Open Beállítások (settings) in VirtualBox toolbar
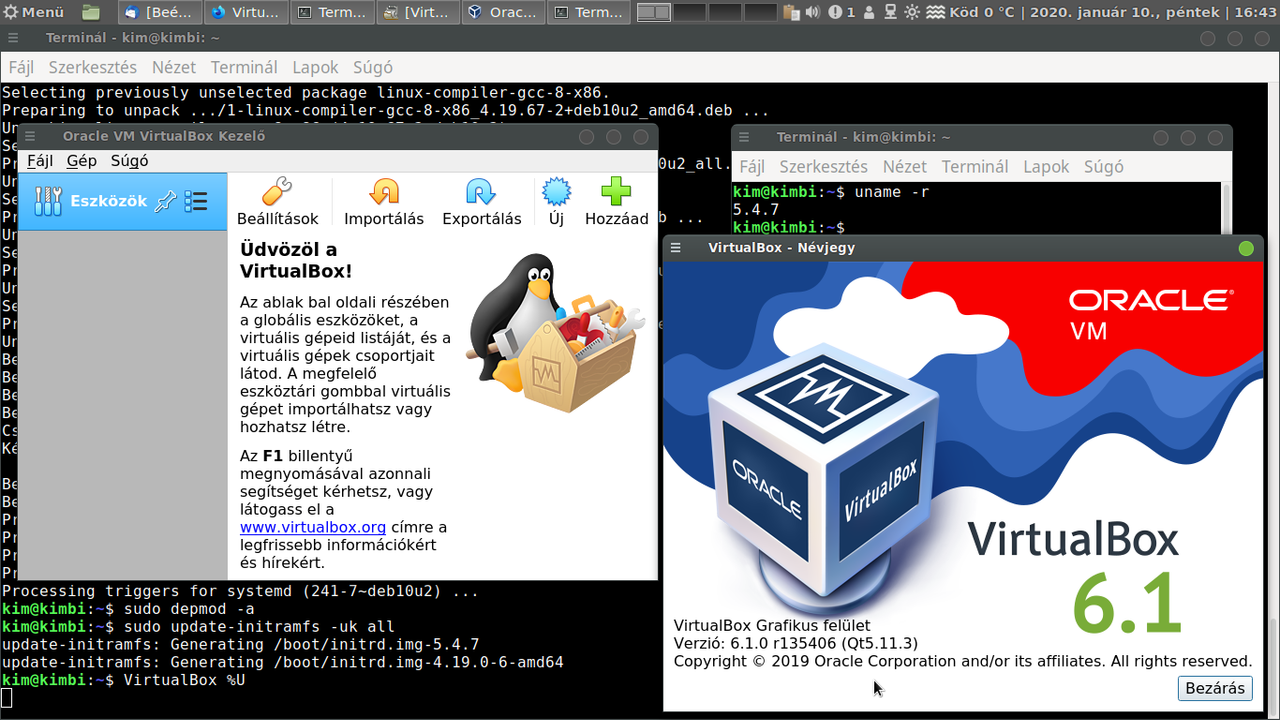The height and width of the screenshot is (720, 1280). [277, 201]
